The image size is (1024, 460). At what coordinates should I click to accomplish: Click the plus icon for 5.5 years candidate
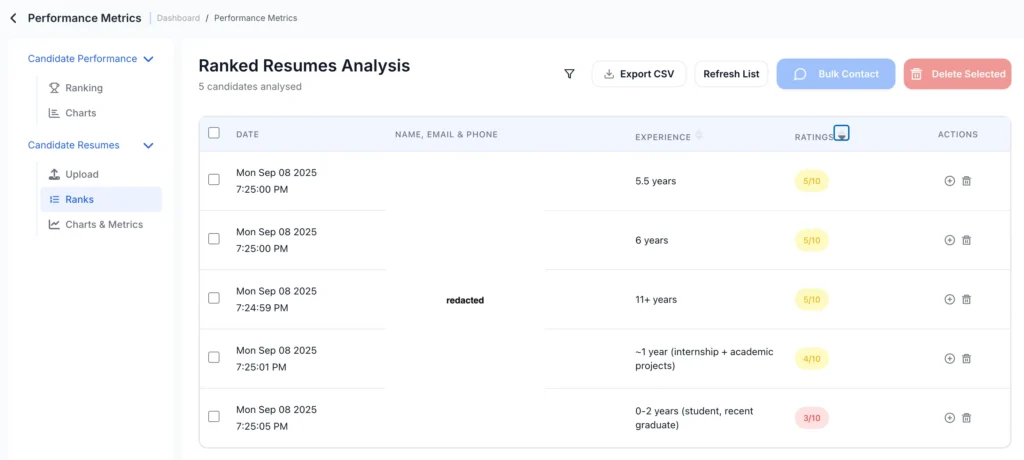tap(949, 181)
